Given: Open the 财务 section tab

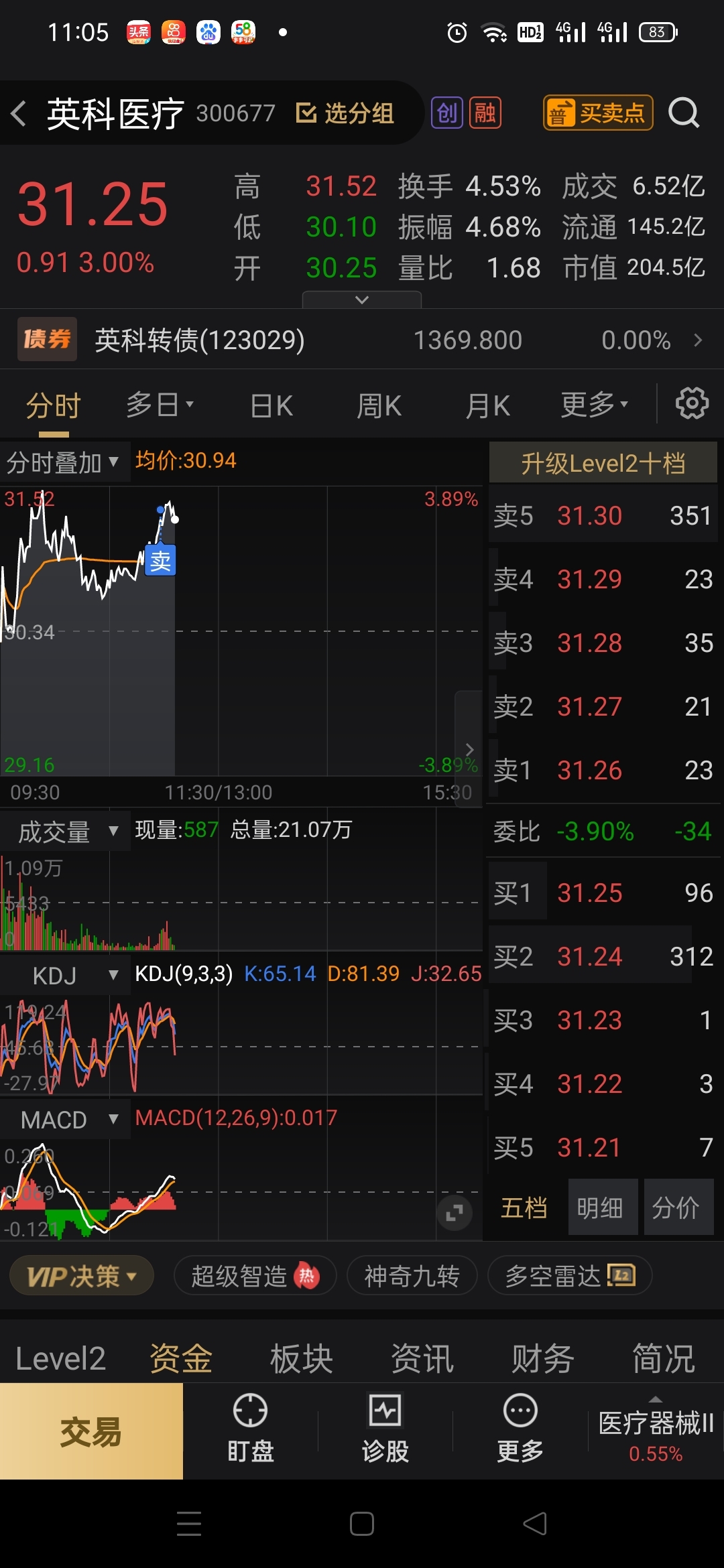Looking at the screenshot, I should [x=543, y=1358].
